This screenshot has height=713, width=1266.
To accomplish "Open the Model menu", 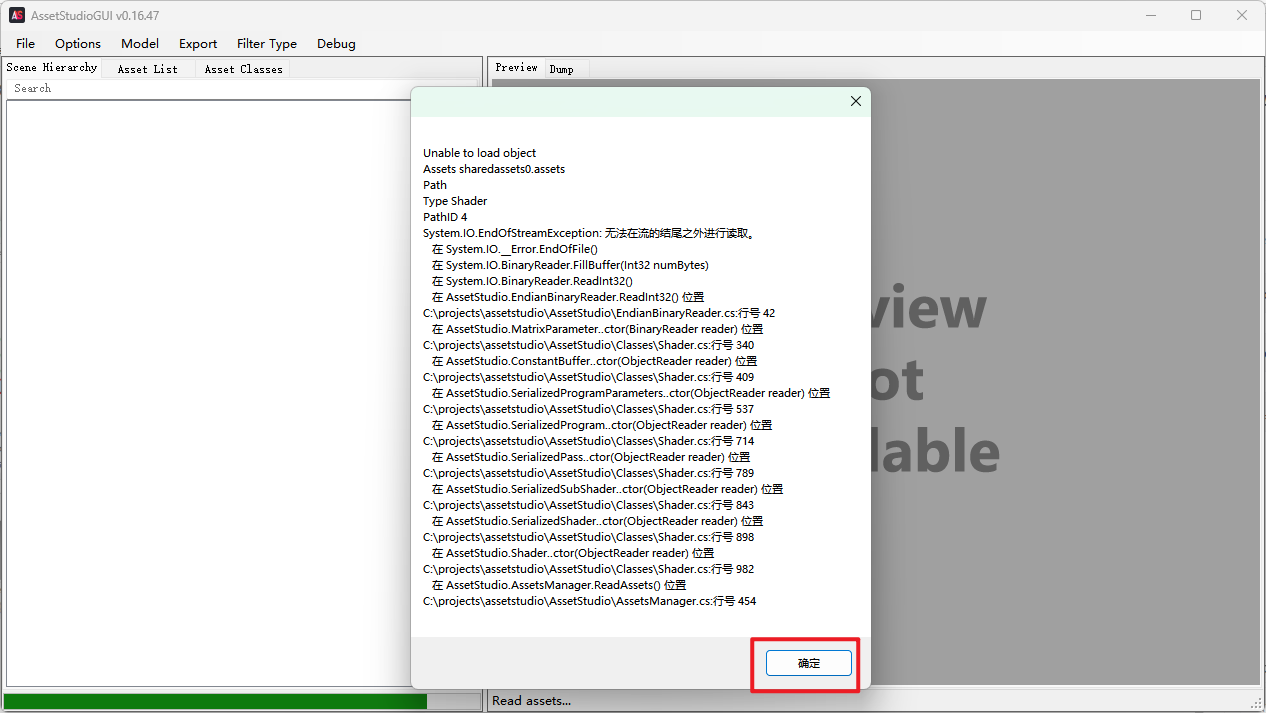I will (140, 43).
